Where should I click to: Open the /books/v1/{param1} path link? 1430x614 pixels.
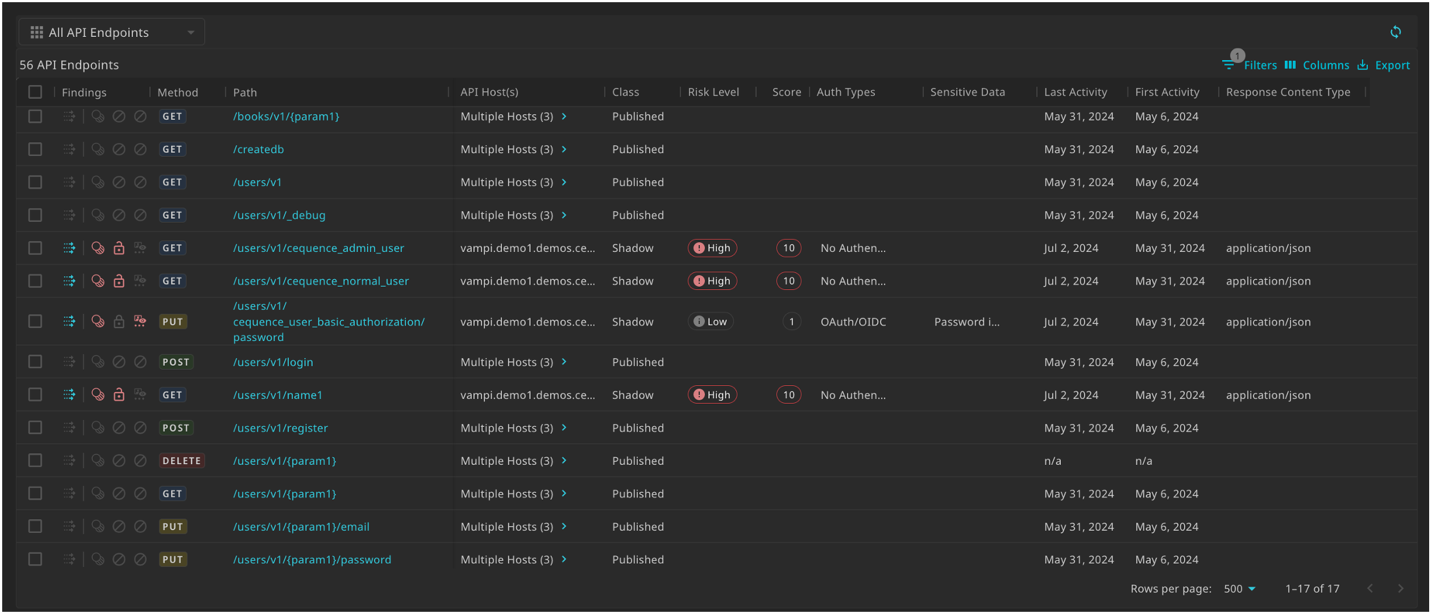tap(286, 116)
